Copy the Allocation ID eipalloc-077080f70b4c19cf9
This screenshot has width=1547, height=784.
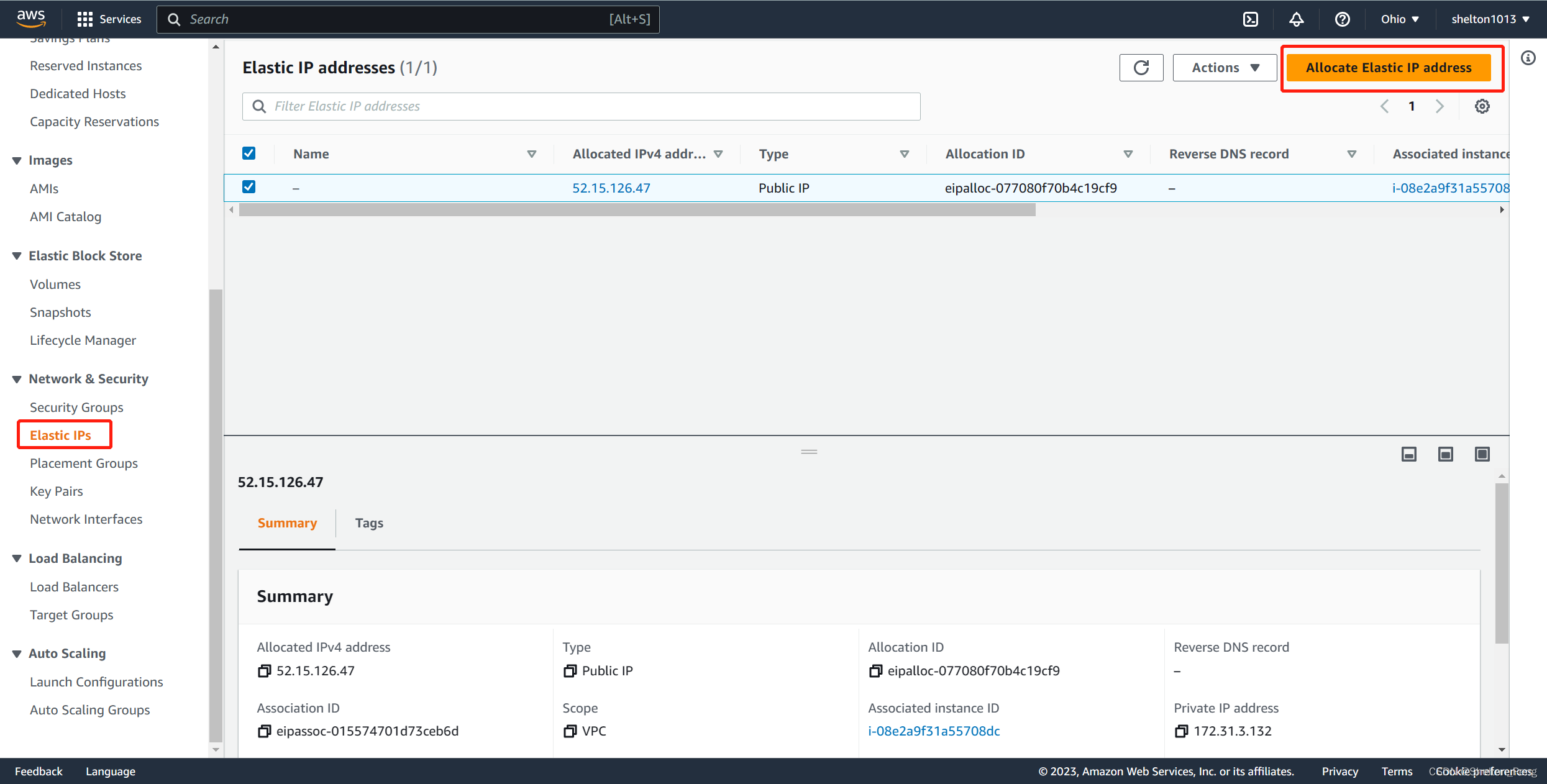pos(875,671)
